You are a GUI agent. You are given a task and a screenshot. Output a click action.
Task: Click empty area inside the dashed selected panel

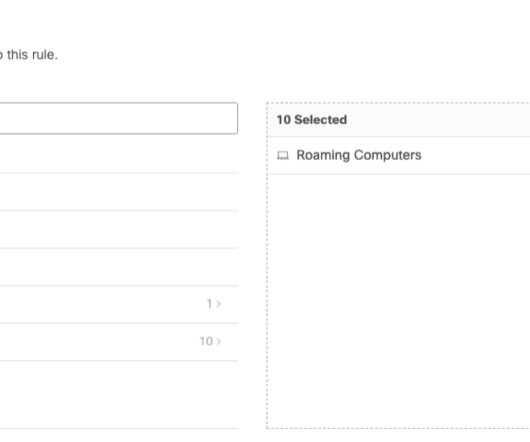(x=398, y=301)
